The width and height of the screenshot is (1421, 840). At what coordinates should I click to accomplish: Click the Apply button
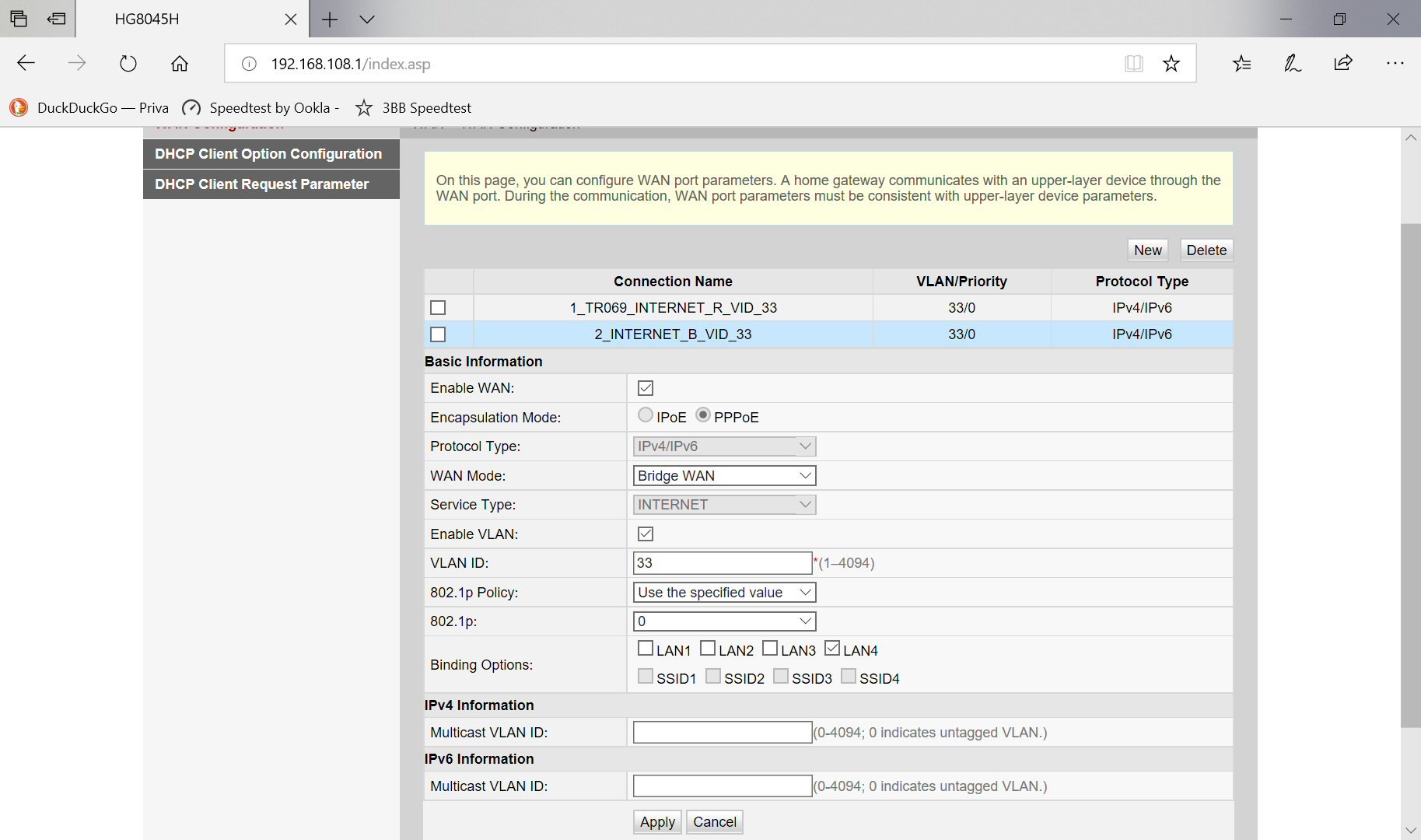tap(657, 822)
